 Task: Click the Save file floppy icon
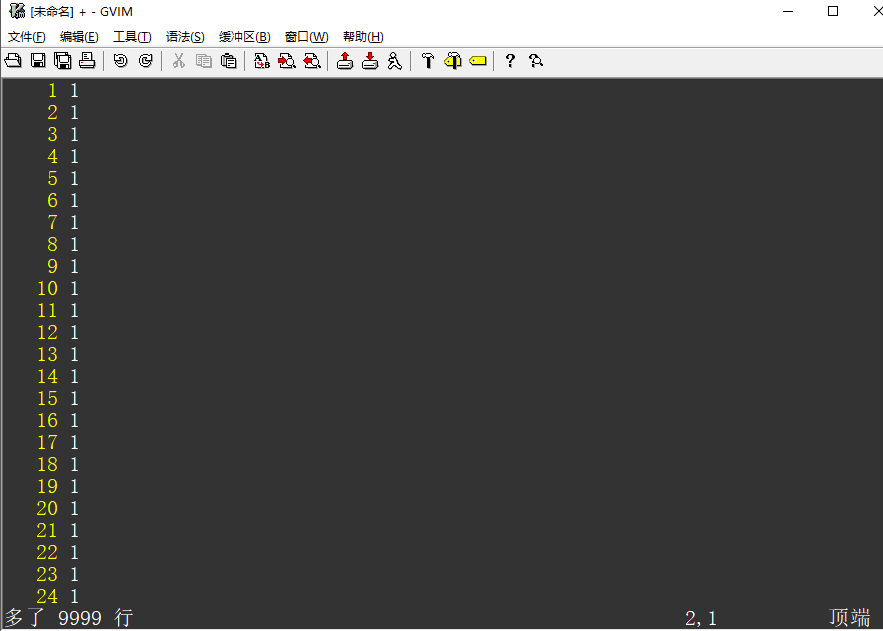coord(38,61)
